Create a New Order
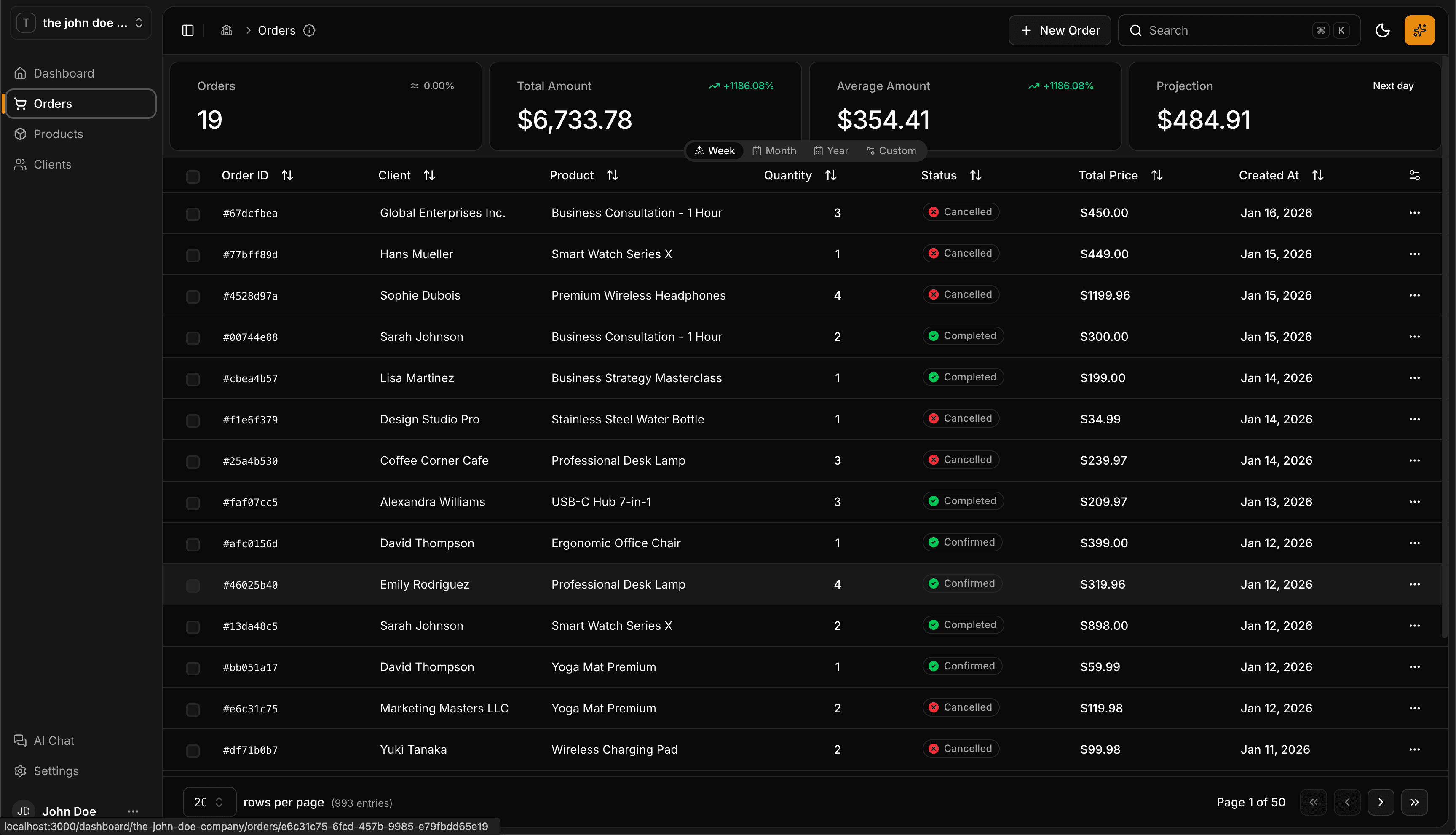The width and height of the screenshot is (1456, 835). (x=1059, y=30)
